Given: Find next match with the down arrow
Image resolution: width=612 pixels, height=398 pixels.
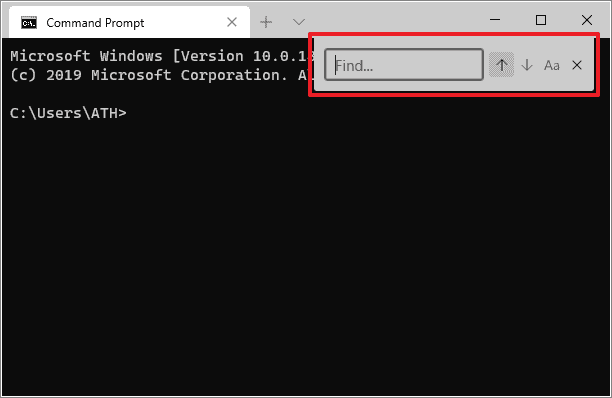Looking at the screenshot, I should coord(527,65).
